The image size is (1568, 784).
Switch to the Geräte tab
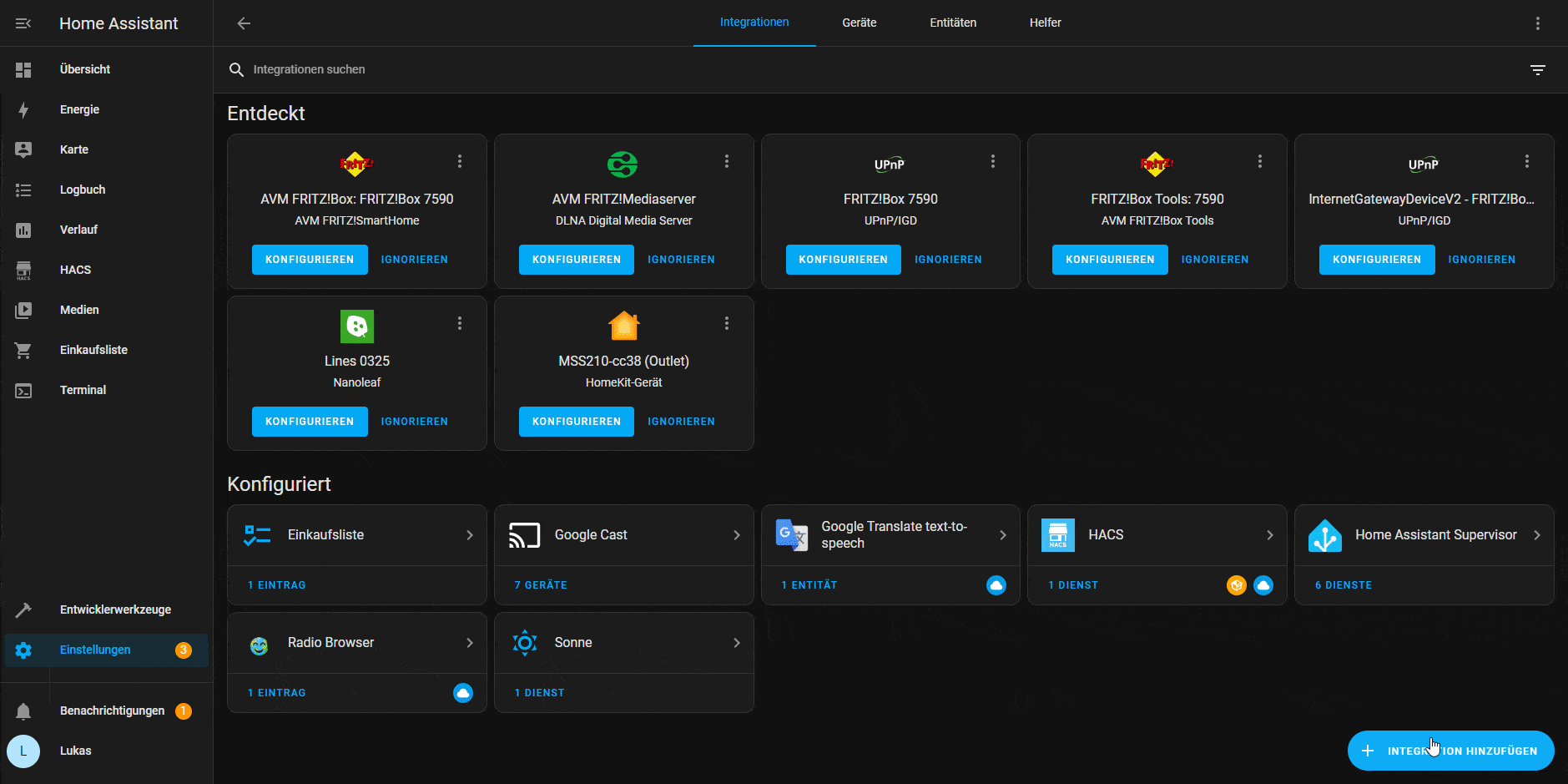coord(859,23)
